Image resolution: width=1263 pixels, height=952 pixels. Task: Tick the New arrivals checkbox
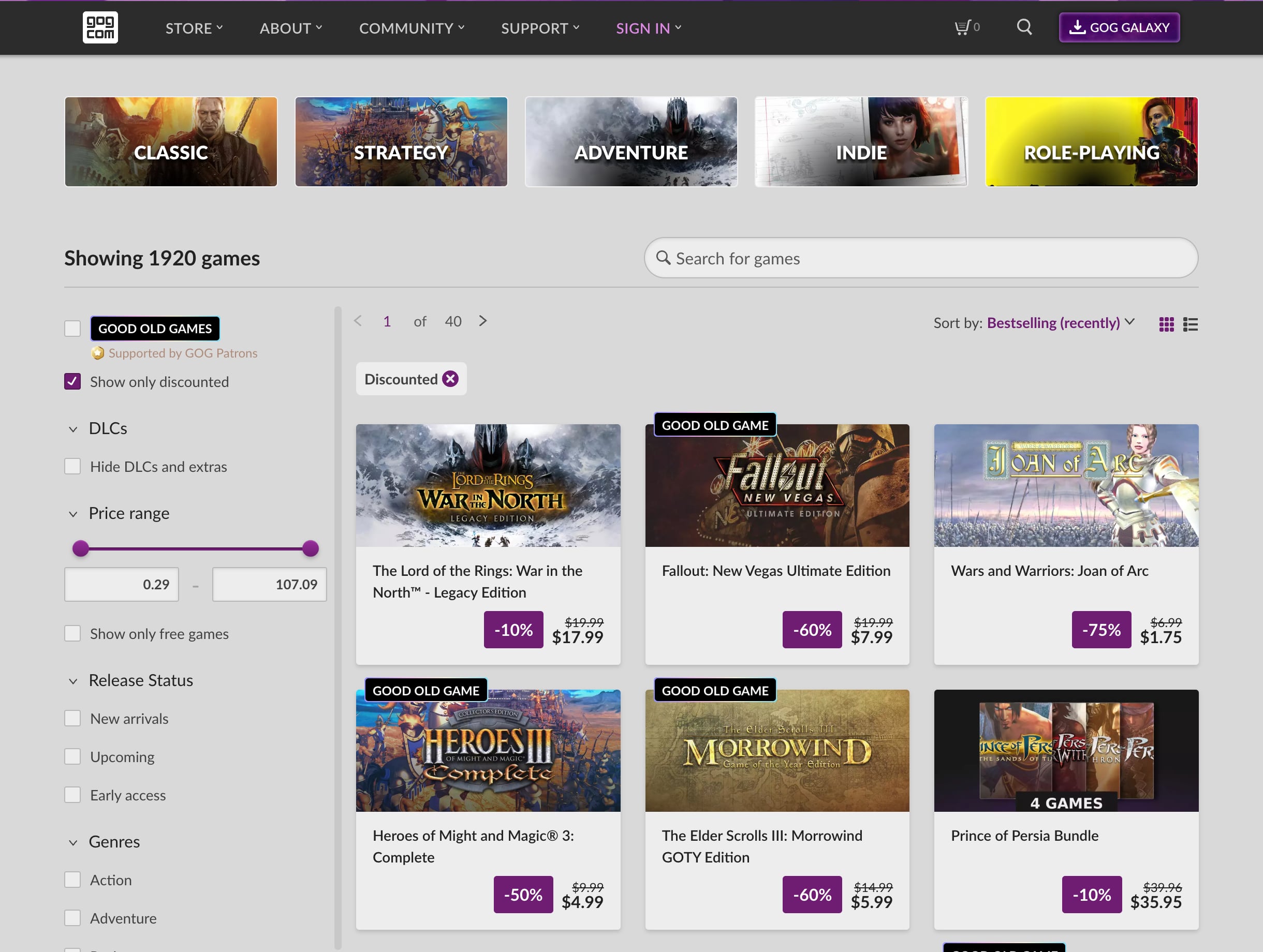click(x=72, y=718)
